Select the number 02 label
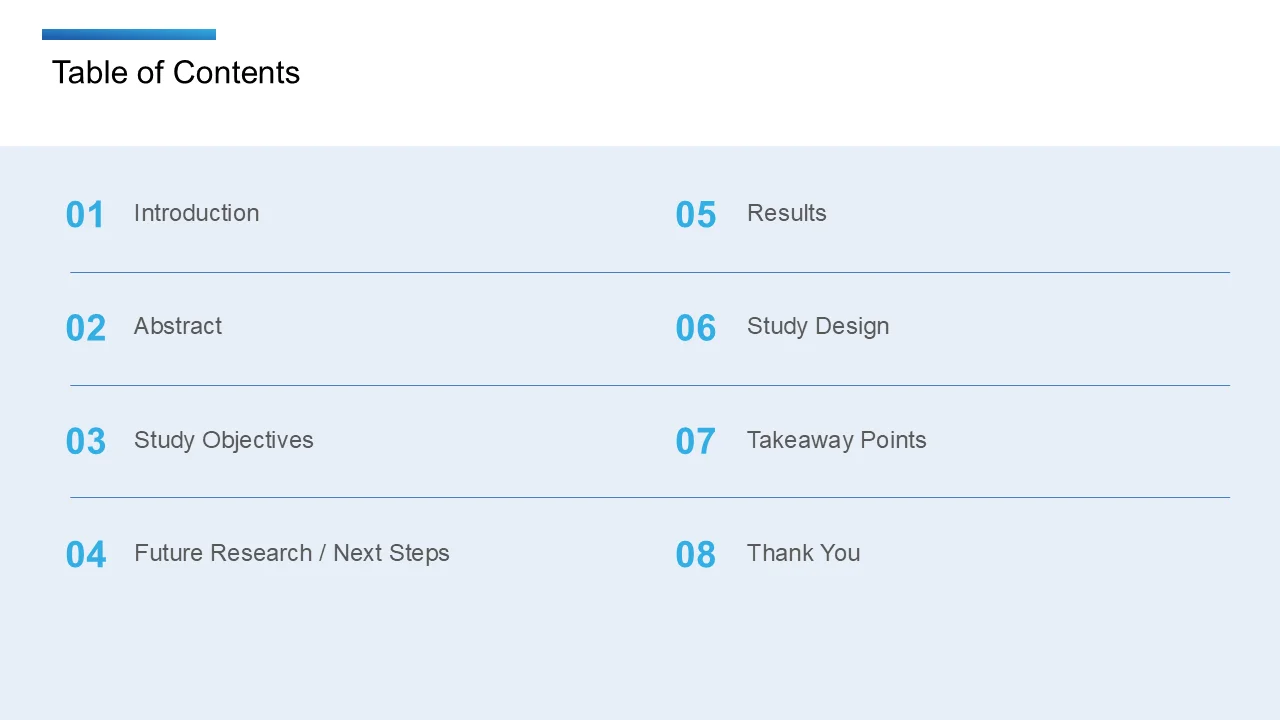The width and height of the screenshot is (1280, 720). click(x=85, y=328)
